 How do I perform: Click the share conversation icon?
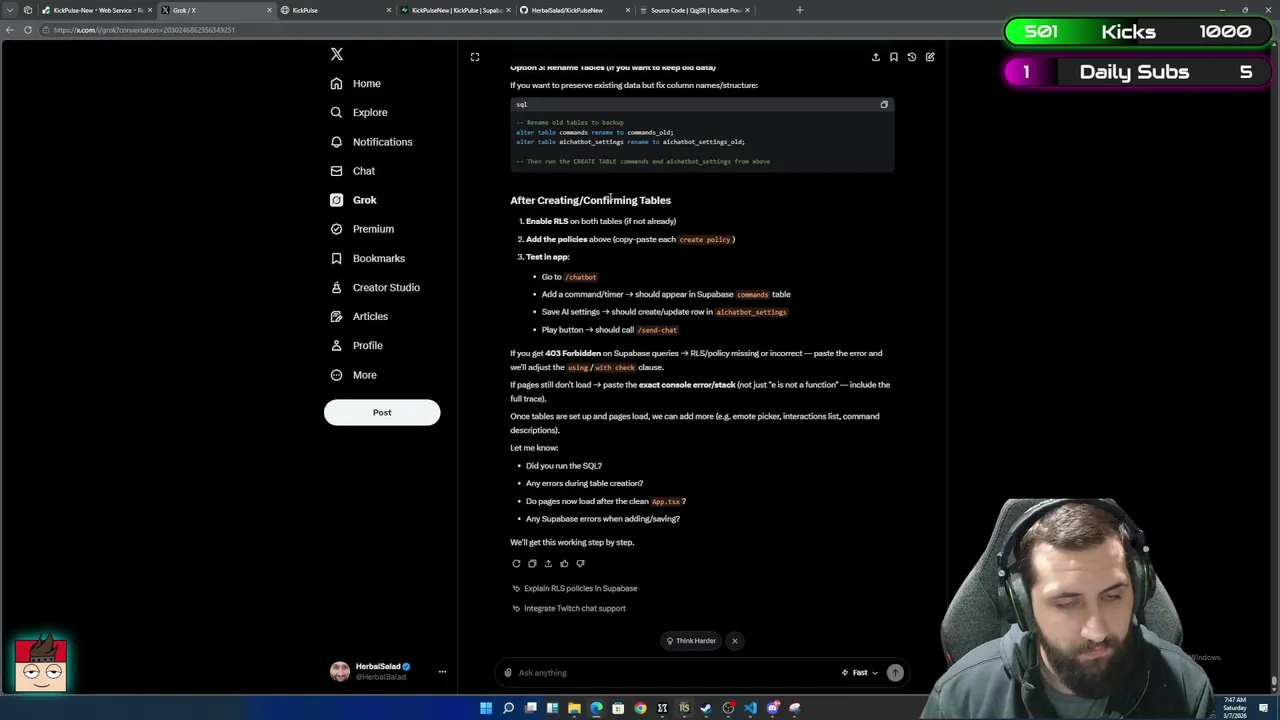[876, 57]
